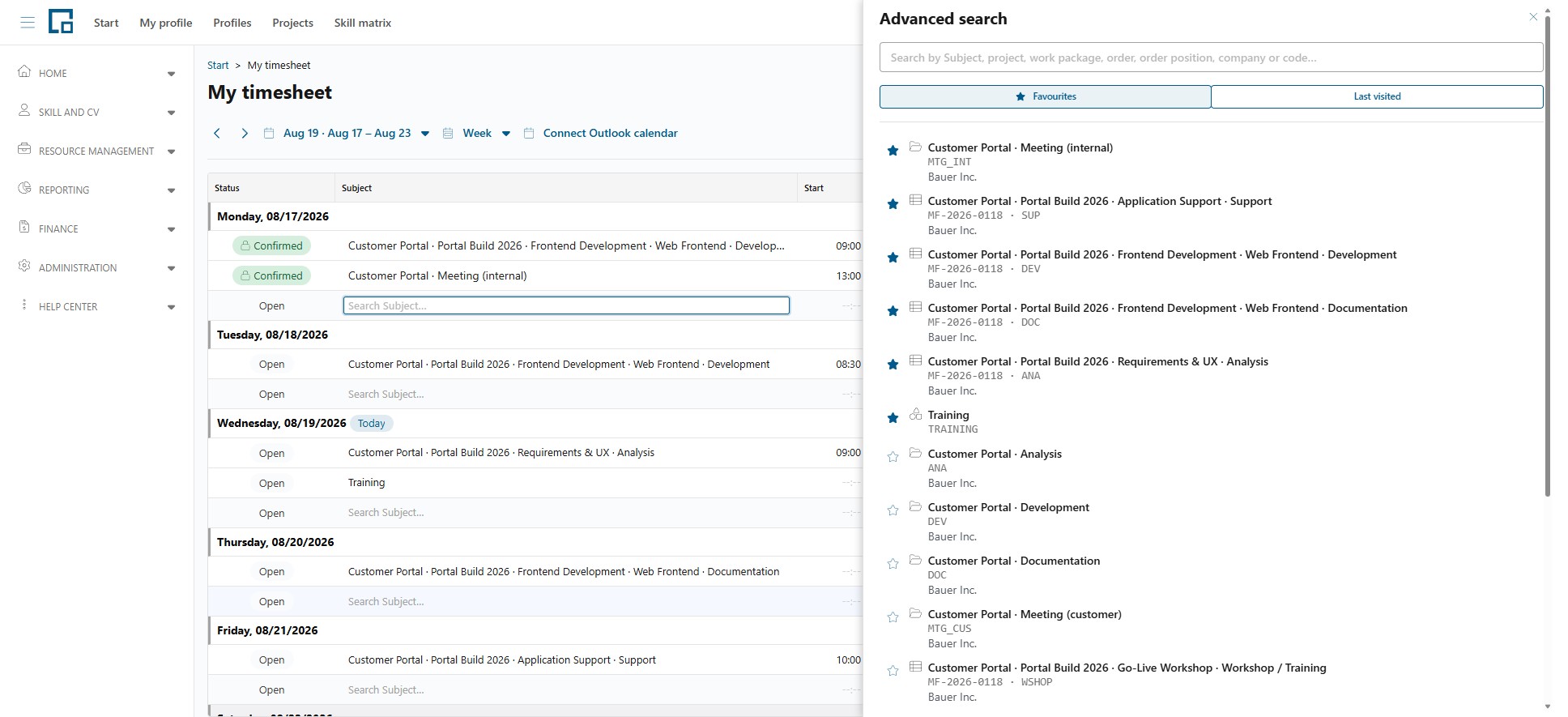The image size is (1568, 717).
Task: Click the calendar icon beside Aug 19
Action: coord(269,133)
